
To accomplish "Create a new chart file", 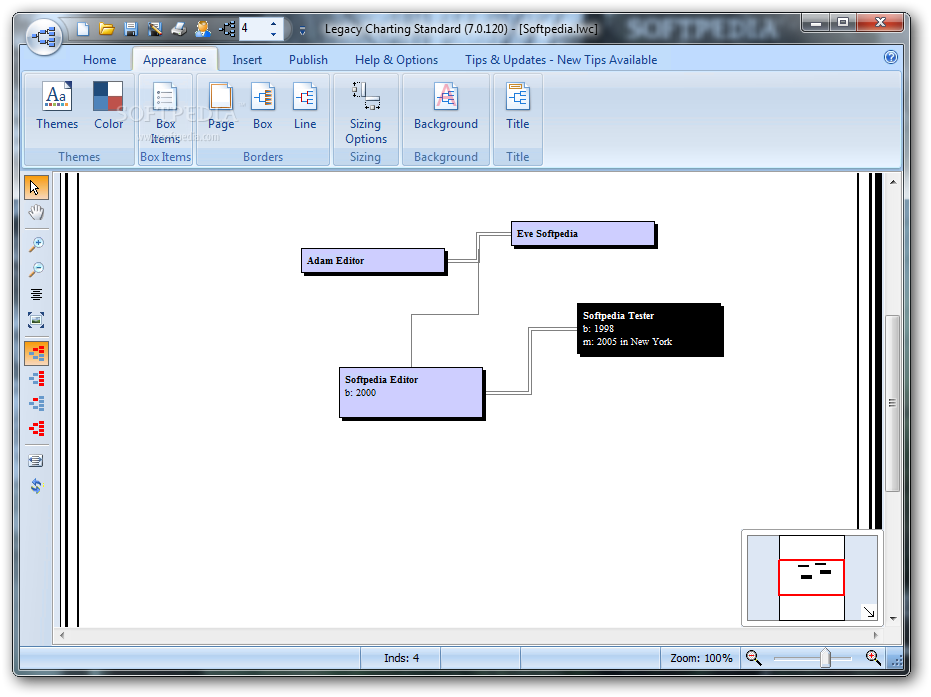I will tap(83, 28).
